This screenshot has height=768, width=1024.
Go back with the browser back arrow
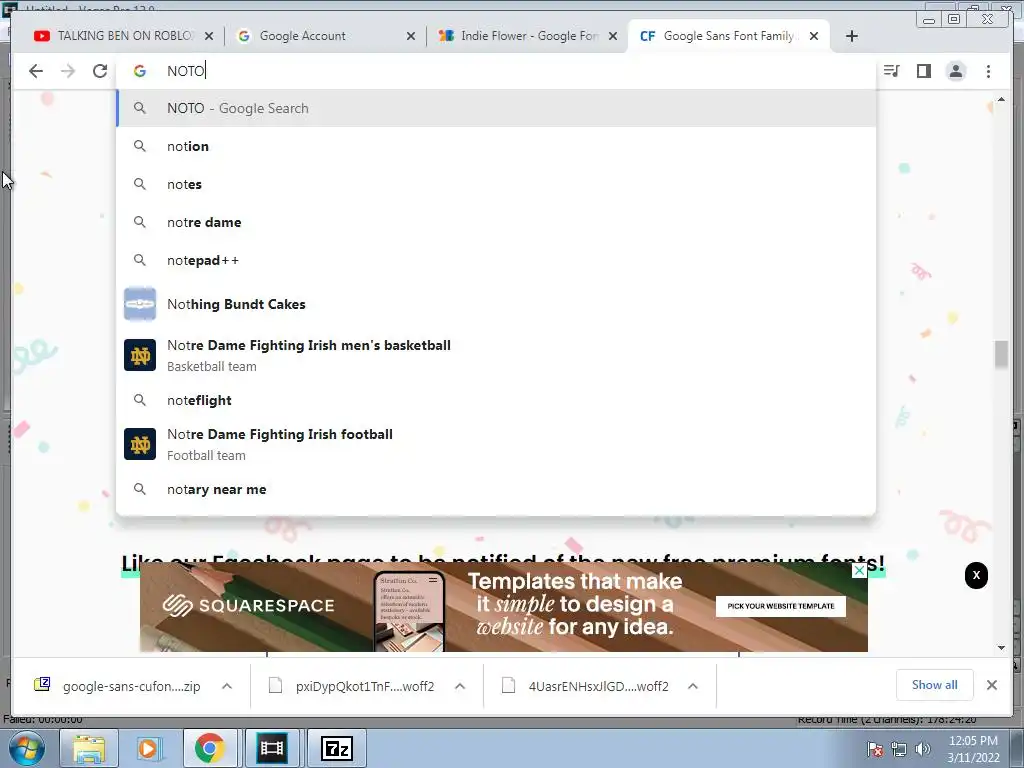pyautogui.click(x=36, y=71)
